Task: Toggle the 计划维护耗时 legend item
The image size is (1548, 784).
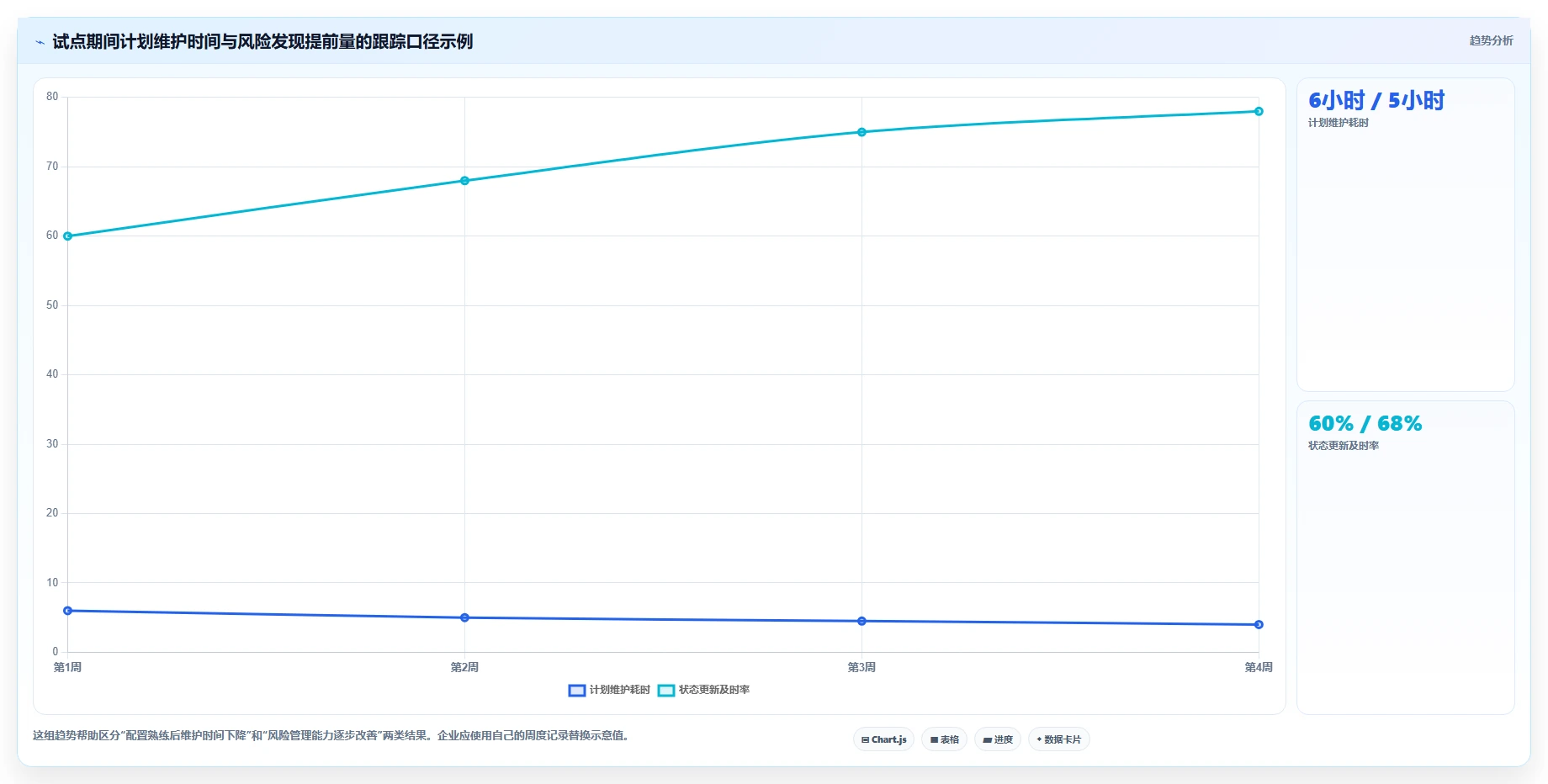Action: pos(610,690)
